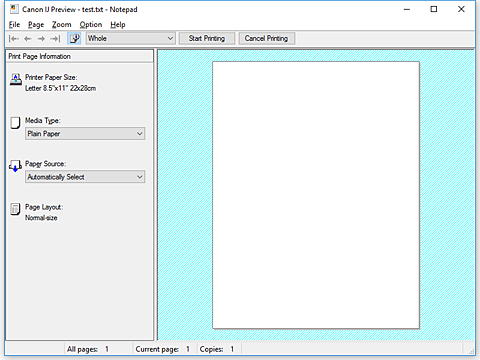Click the Media Type paper sheet icon

point(15,123)
